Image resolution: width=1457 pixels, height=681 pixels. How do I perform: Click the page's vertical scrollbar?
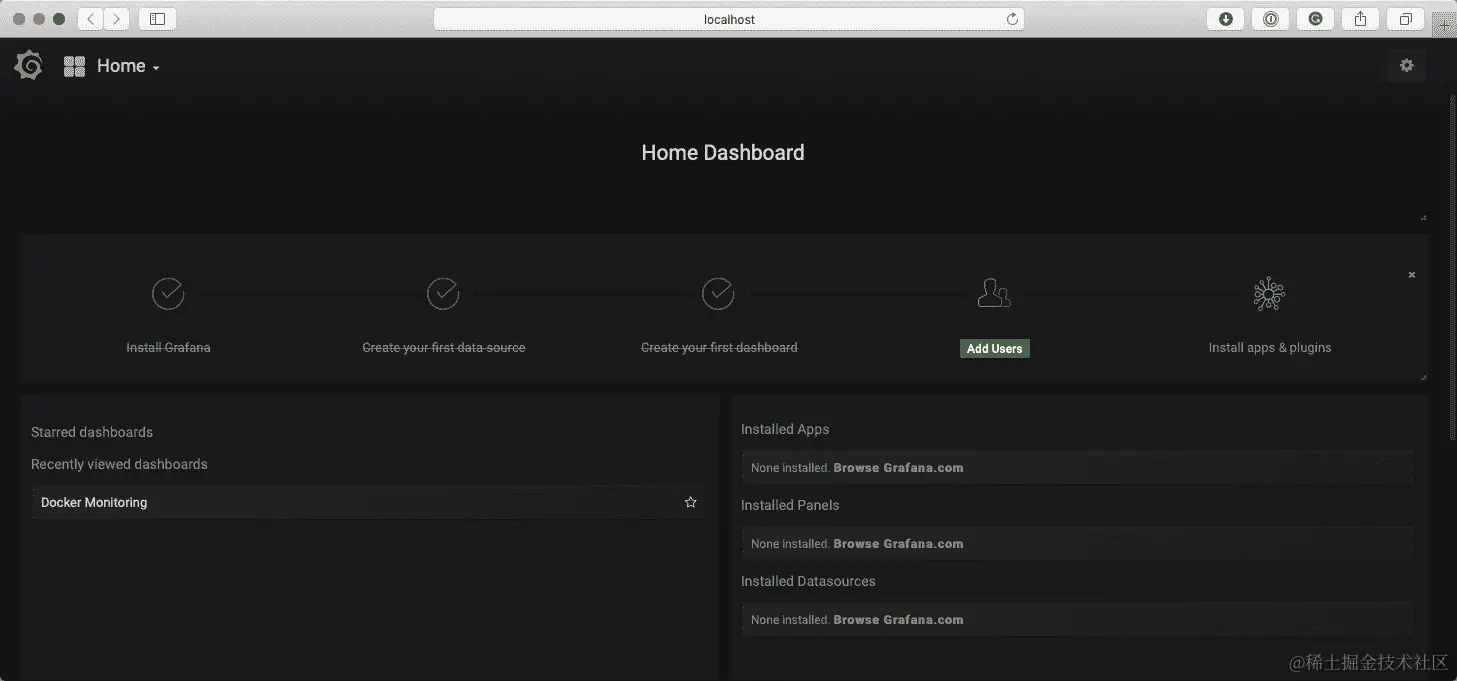(x=1453, y=268)
